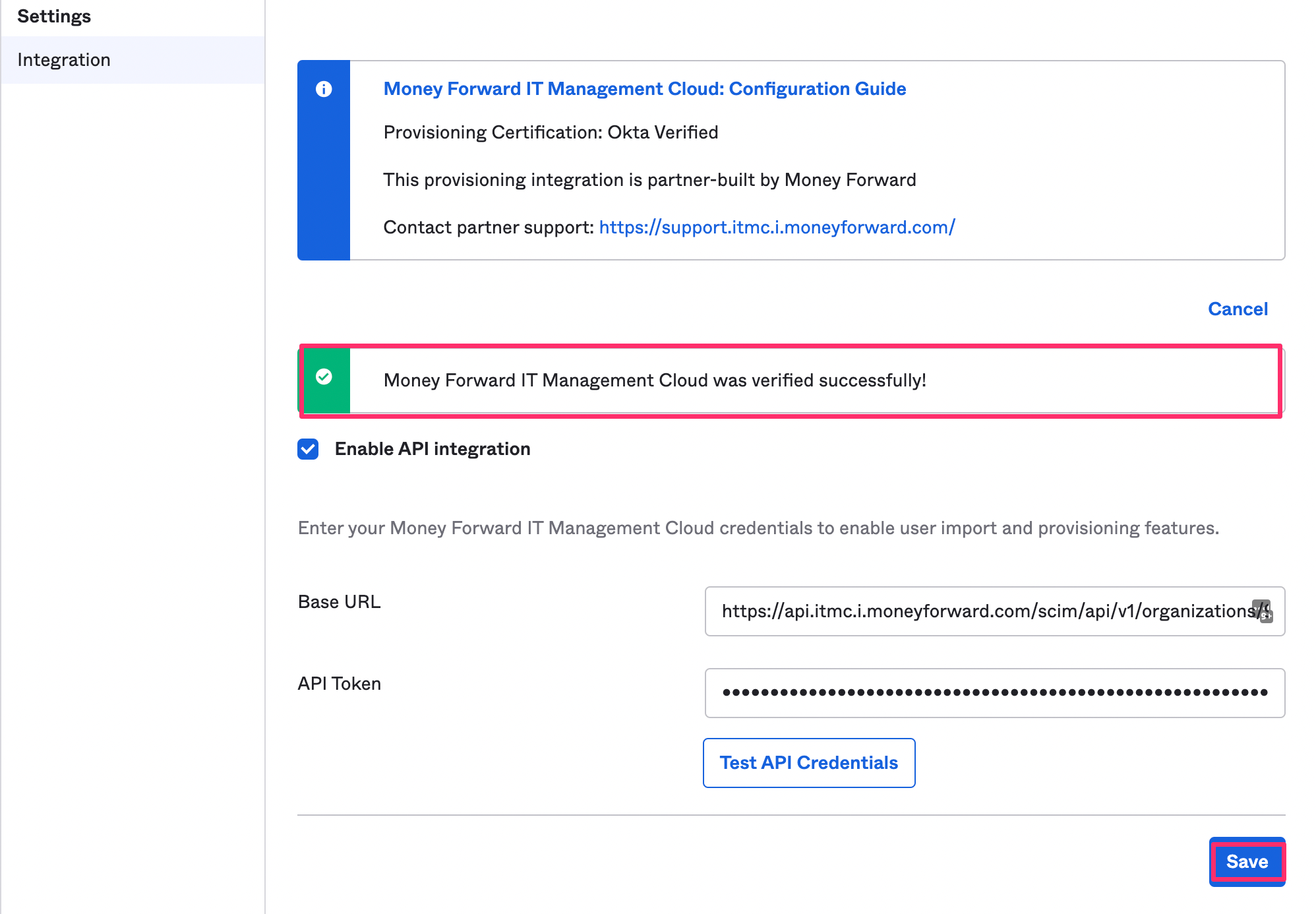This screenshot has height=914, width=1316.
Task: Click 'Provisioning Certification: Okta Verified' text
Action: (x=551, y=133)
